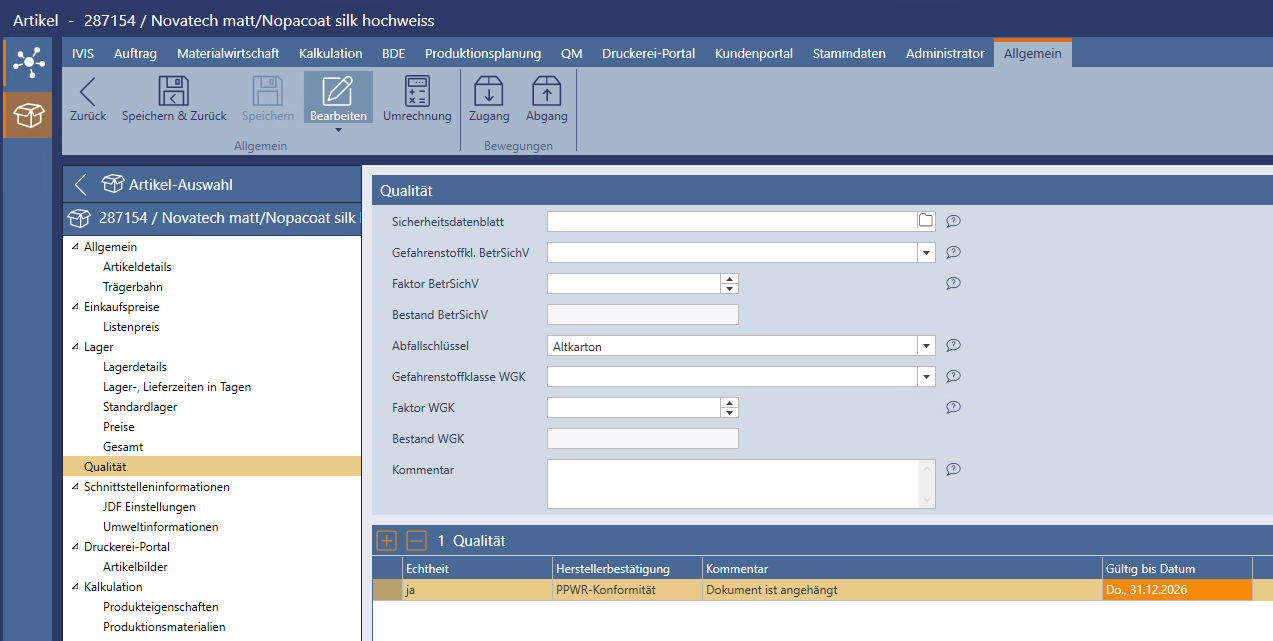Click box icon beside article 287154 header
The height and width of the screenshot is (641, 1273).
coord(80,218)
